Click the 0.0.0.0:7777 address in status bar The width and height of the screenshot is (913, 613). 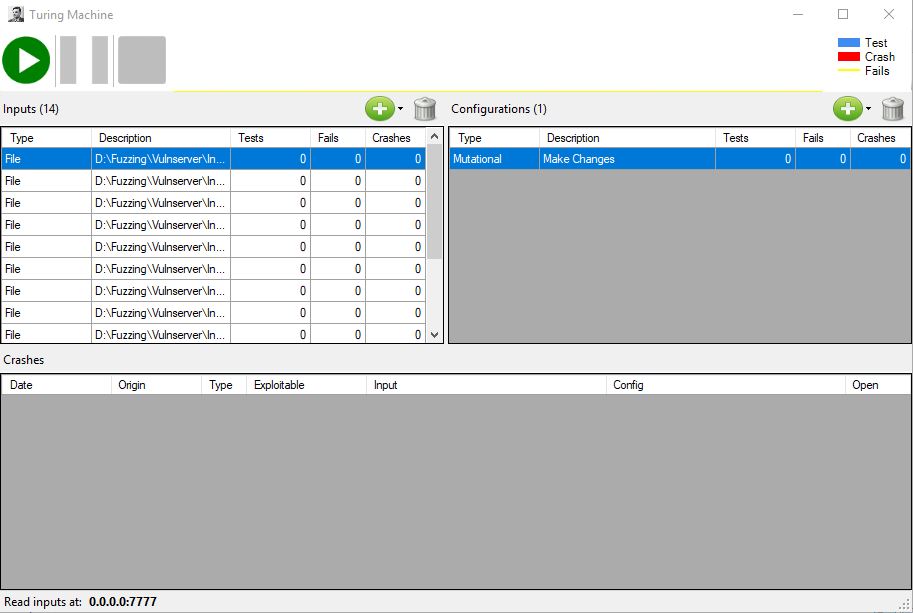[123, 602]
